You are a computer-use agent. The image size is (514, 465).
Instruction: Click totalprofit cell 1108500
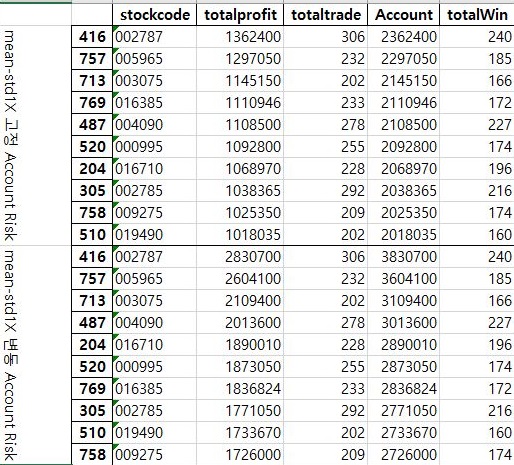240,125
